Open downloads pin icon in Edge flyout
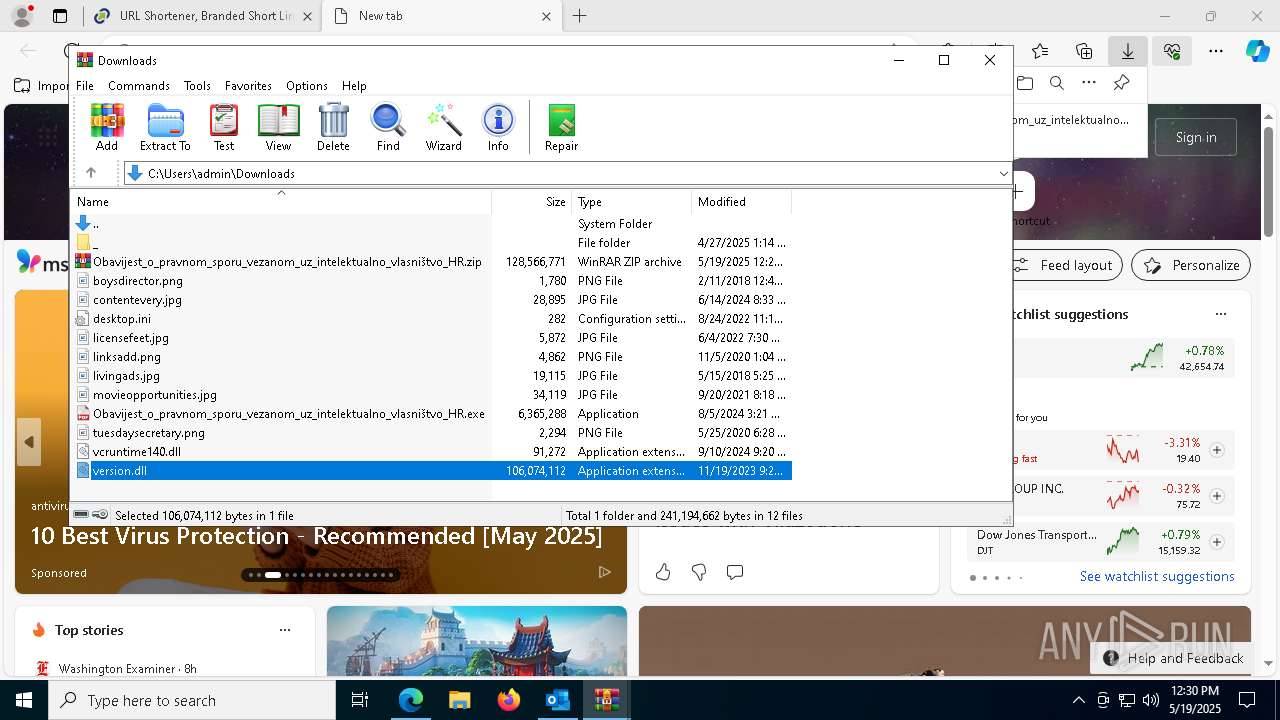 pyautogui.click(x=1121, y=83)
